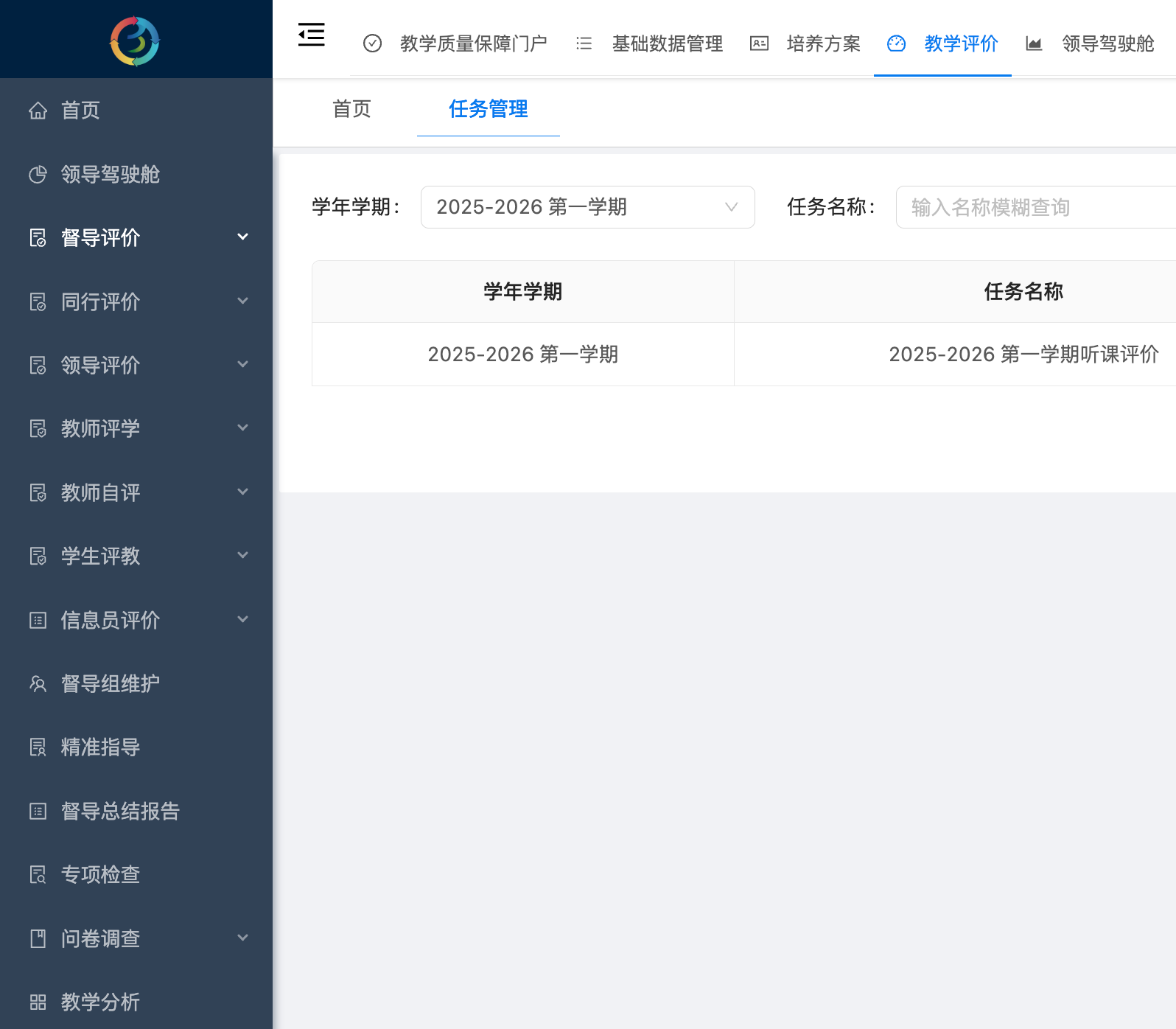The width and height of the screenshot is (1176, 1029).
Task: Open the 培养方案 top navigation item
Action: (x=823, y=44)
